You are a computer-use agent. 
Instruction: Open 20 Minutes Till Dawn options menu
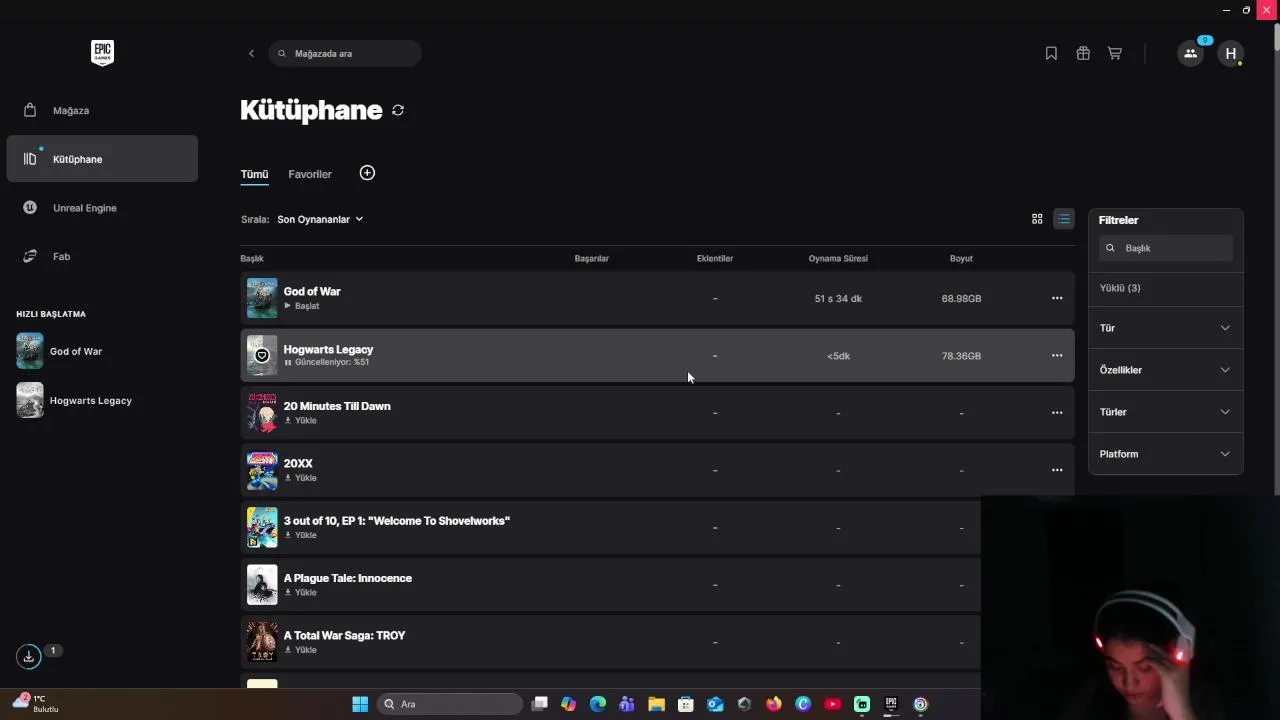1057,412
